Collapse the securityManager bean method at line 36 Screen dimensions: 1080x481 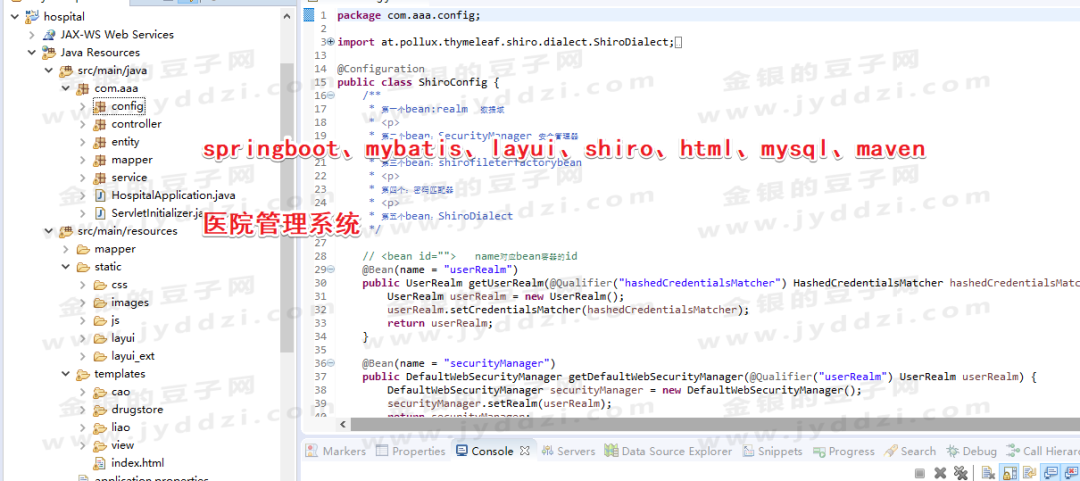click(331, 362)
